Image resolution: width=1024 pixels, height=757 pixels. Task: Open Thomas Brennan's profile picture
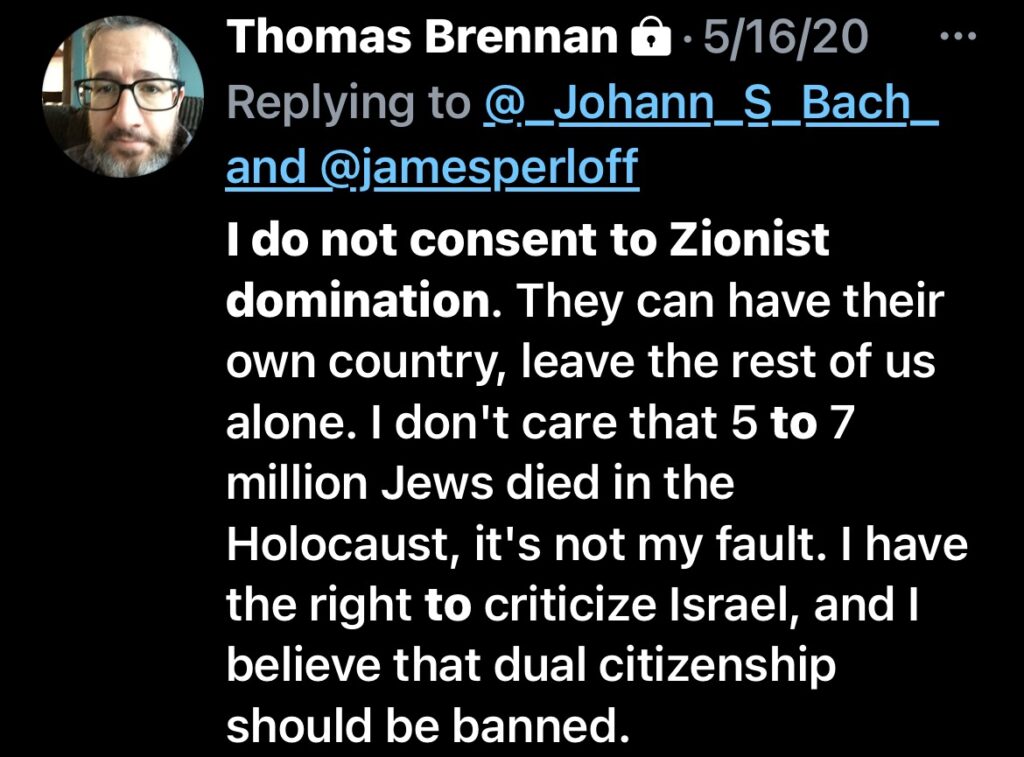[x=123, y=97]
